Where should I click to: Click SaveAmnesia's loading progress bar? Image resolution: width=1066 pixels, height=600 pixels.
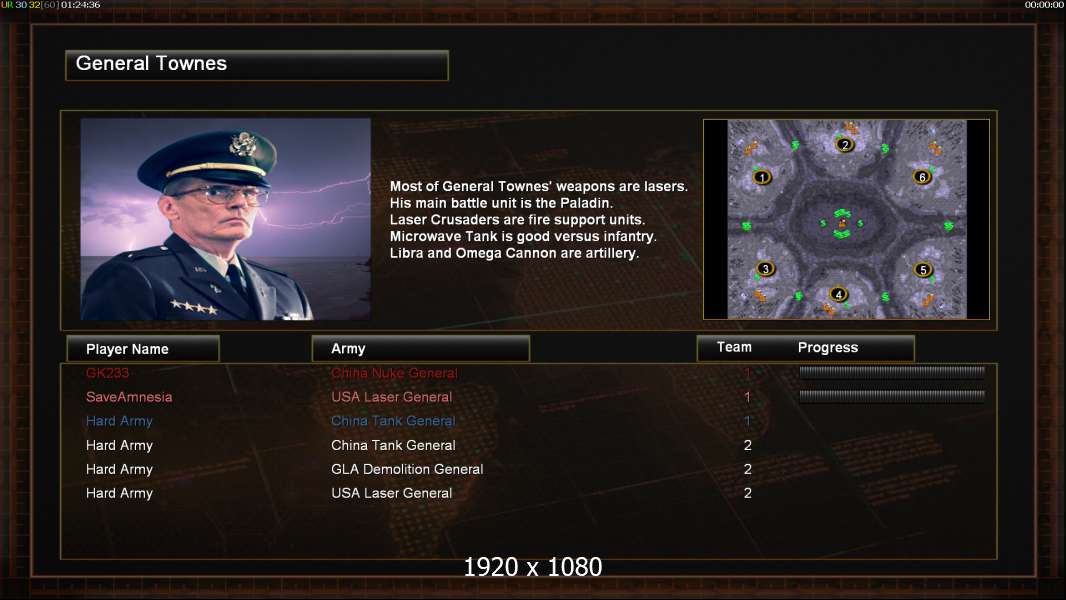[x=892, y=395]
